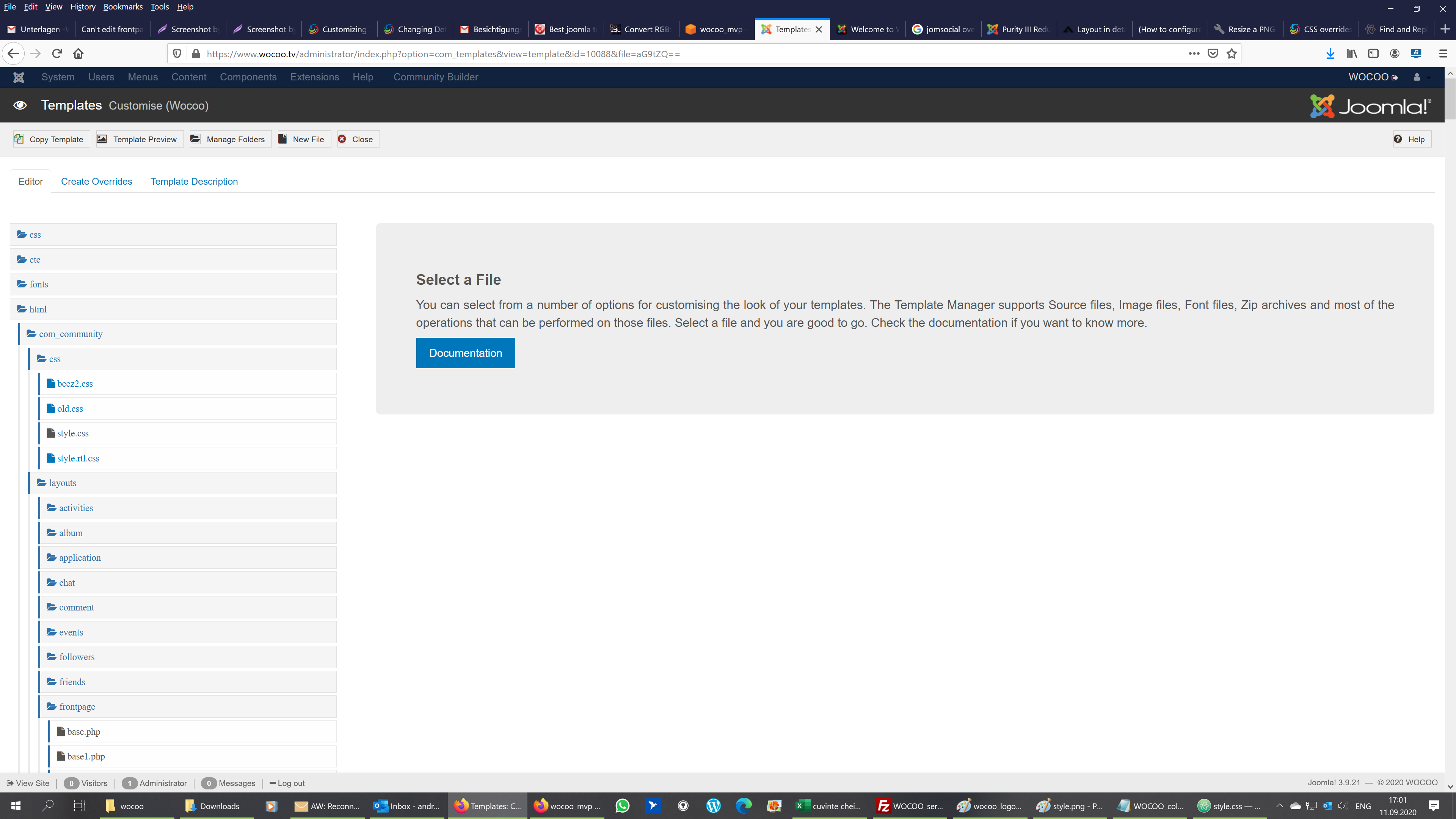Viewport: 1456px width, 819px height.
Task: Open the Extensions menu
Action: (314, 77)
